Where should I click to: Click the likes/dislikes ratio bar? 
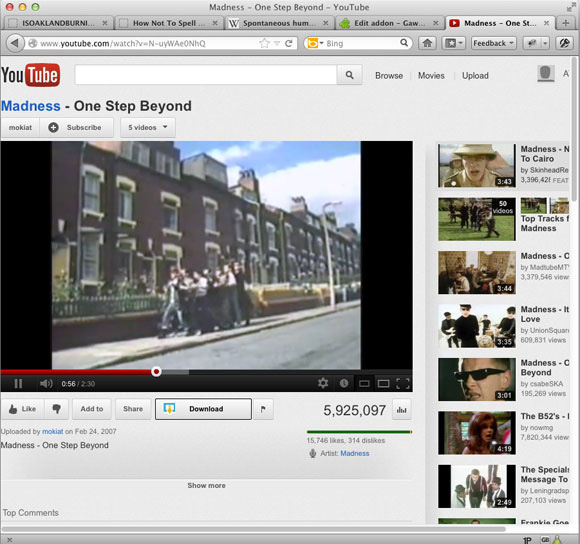point(359,432)
